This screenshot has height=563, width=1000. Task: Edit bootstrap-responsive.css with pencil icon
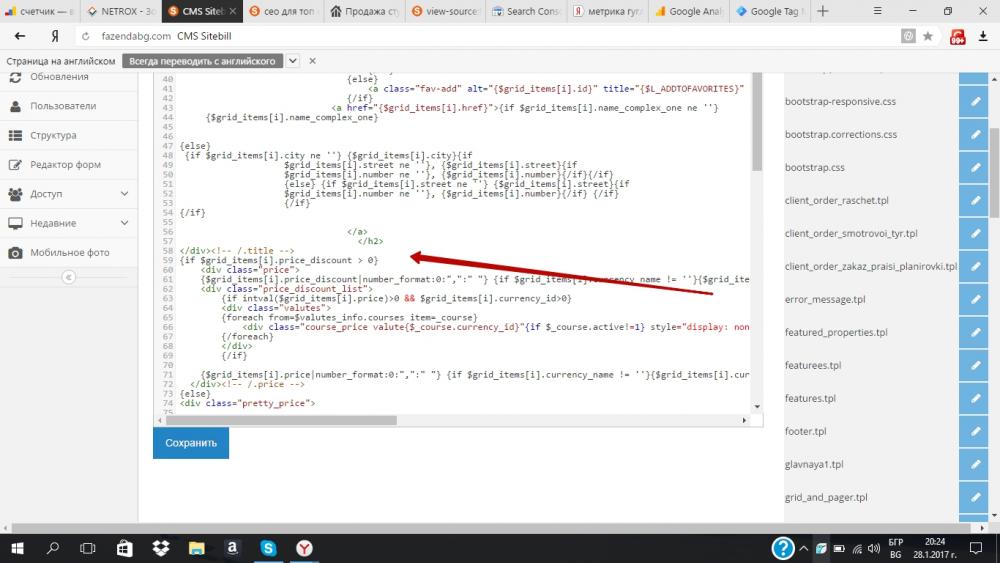(x=974, y=101)
